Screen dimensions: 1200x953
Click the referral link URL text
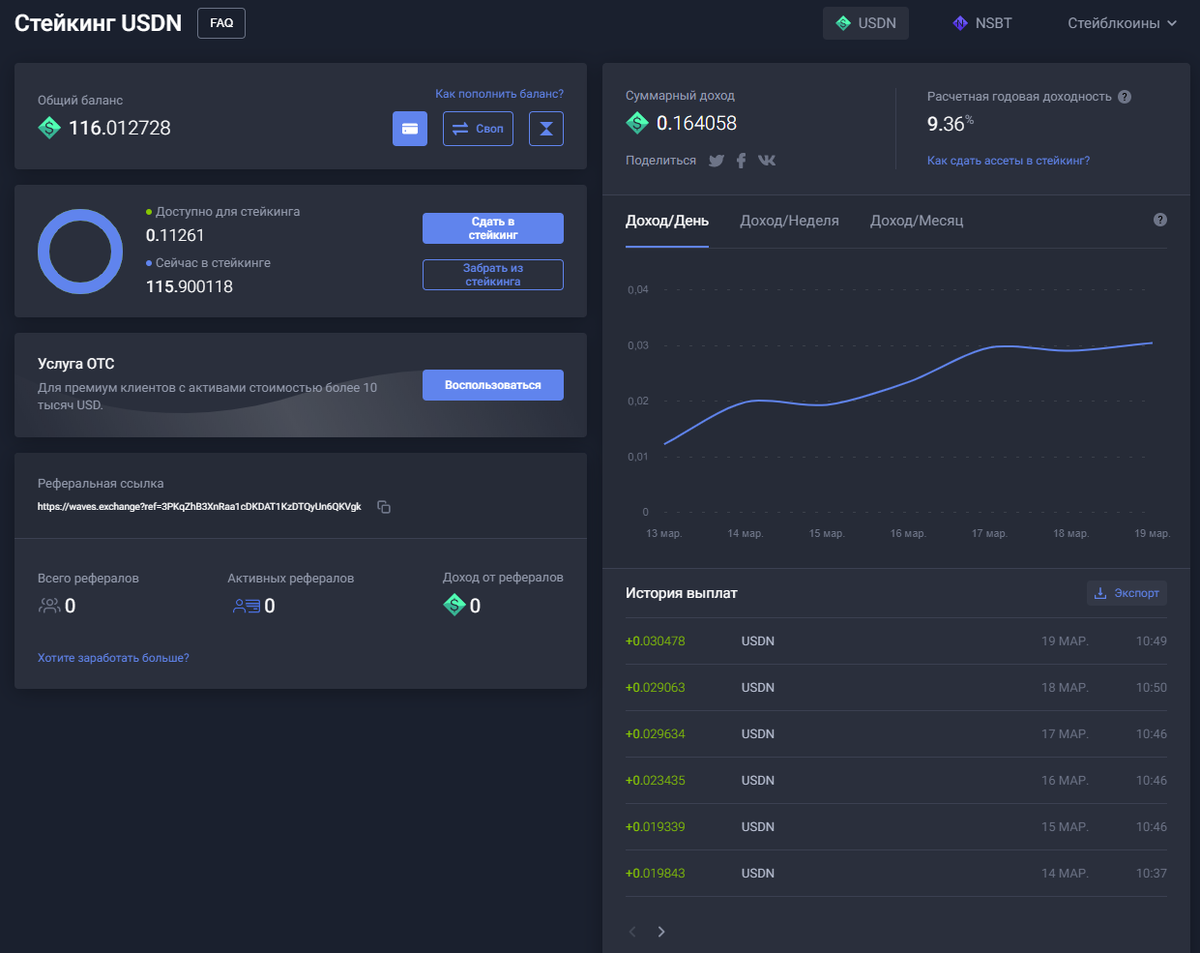click(199, 507)
